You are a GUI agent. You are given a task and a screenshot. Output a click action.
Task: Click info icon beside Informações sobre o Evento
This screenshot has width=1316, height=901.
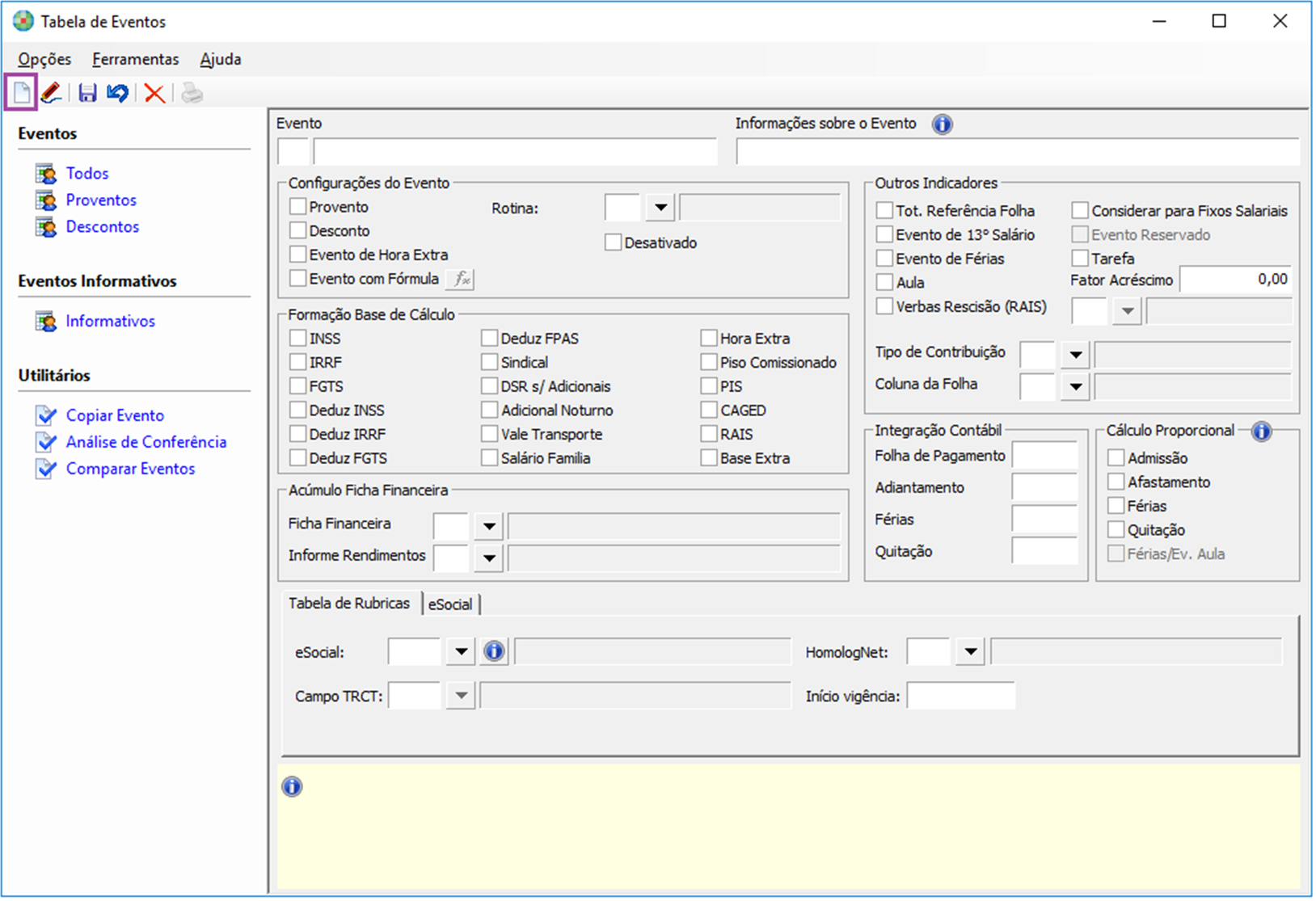[x=942, y=124]
